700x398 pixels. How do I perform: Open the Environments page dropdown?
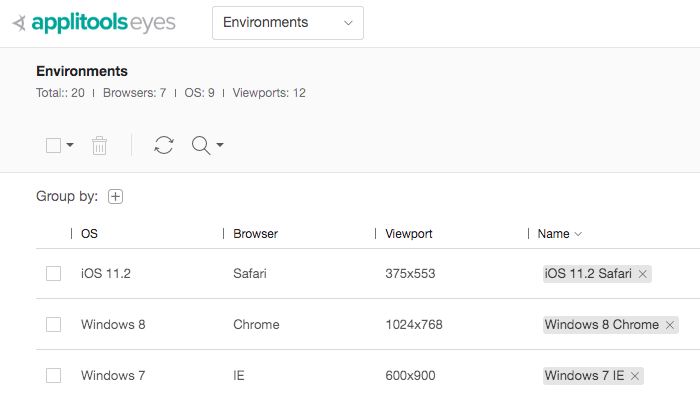(x=288, y=23)
